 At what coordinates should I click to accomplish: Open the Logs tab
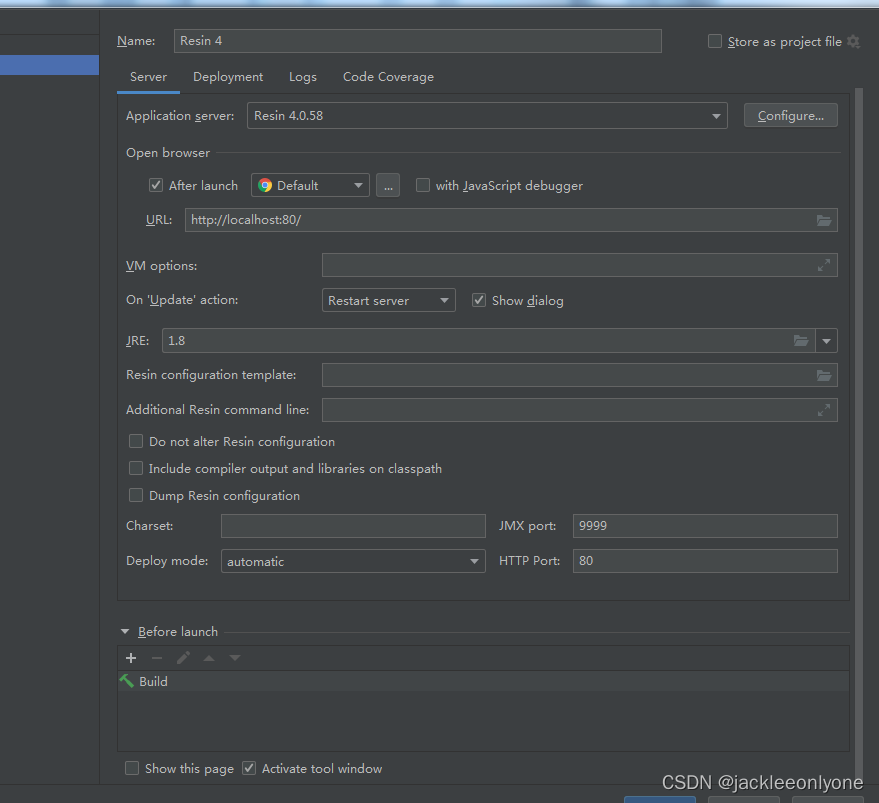[303, 77]
